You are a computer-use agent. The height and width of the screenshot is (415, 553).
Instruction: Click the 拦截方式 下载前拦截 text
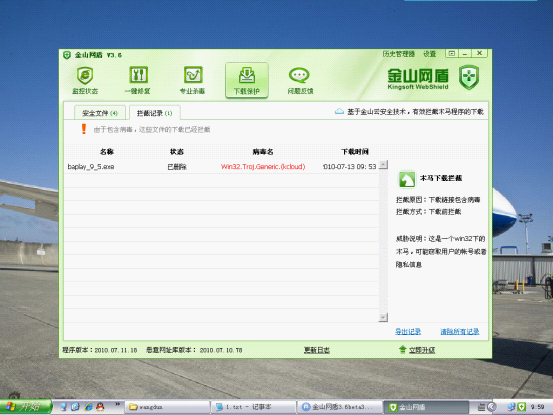[429, 212]
